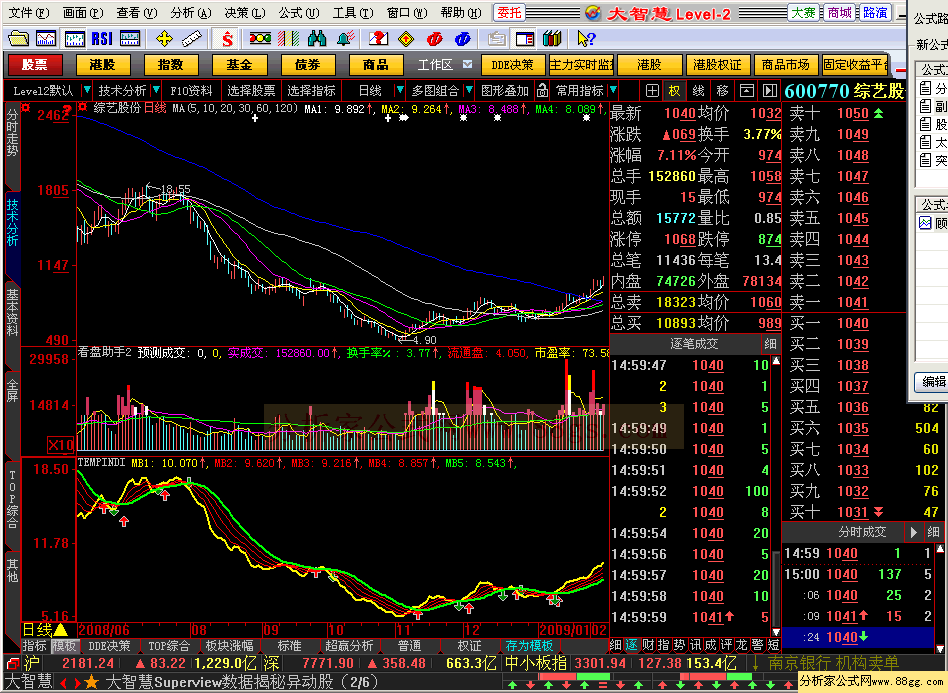This screenshot has width=948, height=693.
Task: Switch to the 超赢分析 bottom tab
Action: (x=349, y=646)
